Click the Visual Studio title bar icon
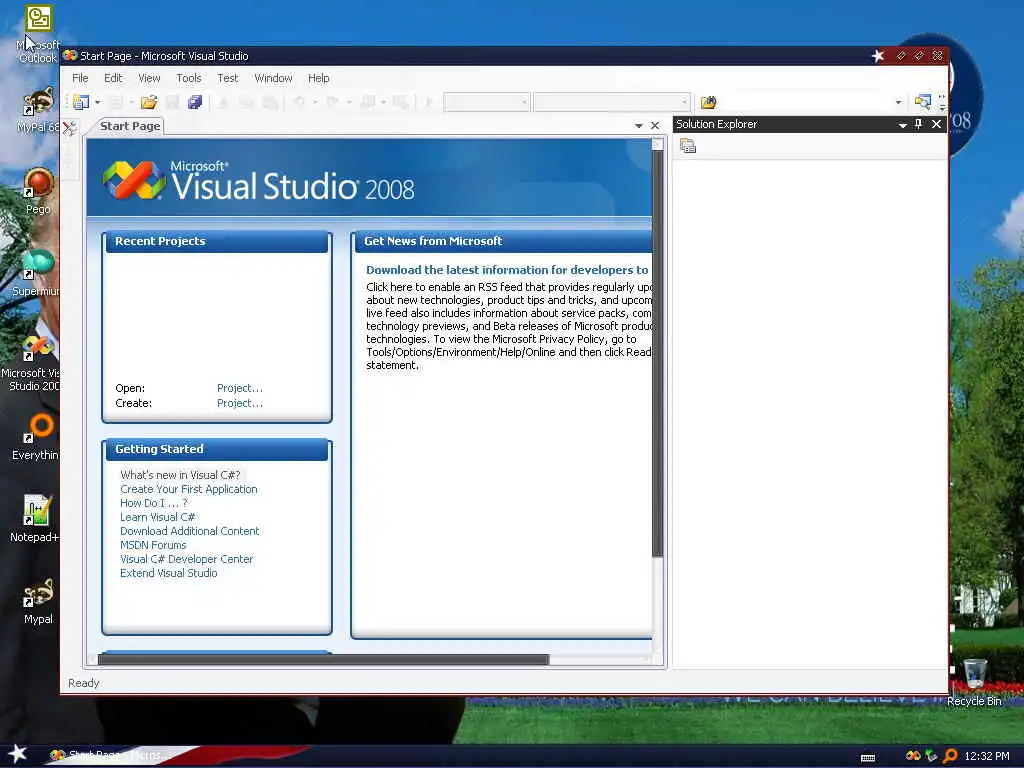This screenshot has width=1024, height=768. (70, 56)
